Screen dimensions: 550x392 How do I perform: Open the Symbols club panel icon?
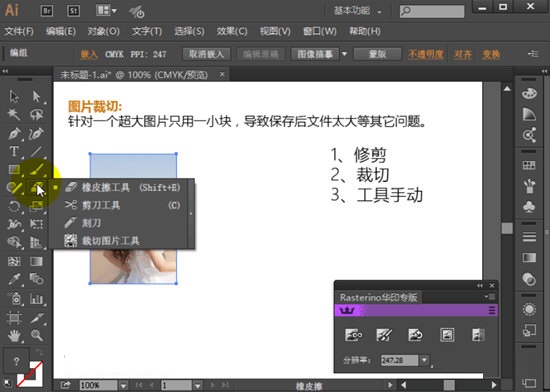pyautogui.click(x=529, y=207)
